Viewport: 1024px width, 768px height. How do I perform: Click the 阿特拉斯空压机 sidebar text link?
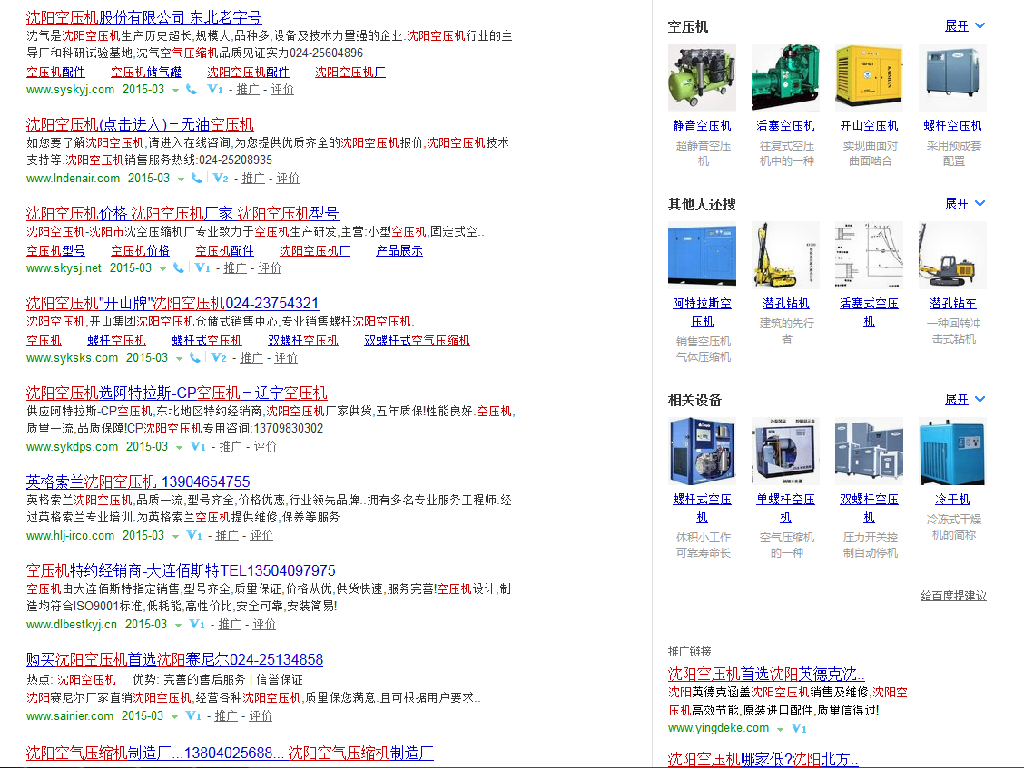click(702, 312)
